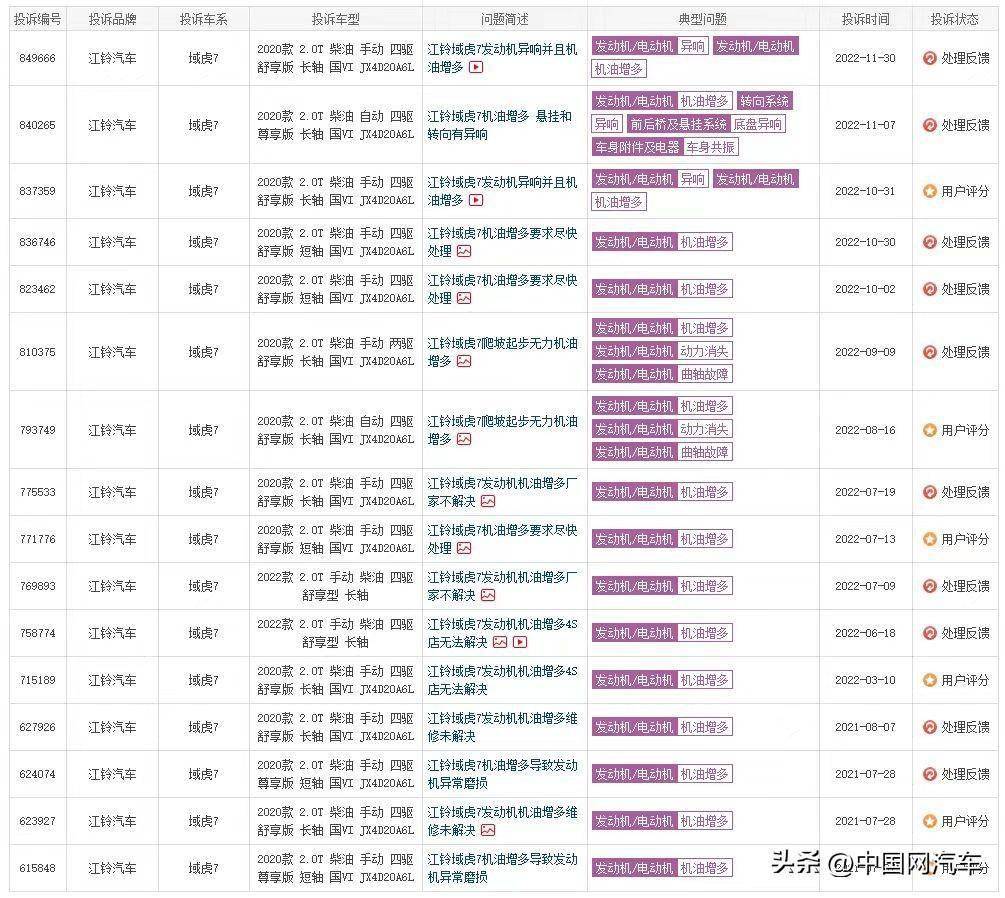This screenshot has width=1005, height=898.
Task: Open complaint 715189 description 4S店无法解决
Action: pos(502,680)
